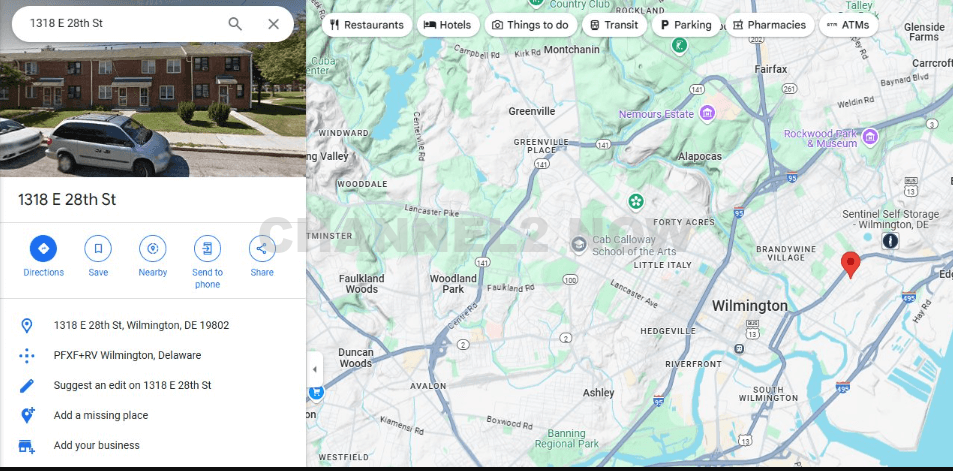Show Parking locations on map
The width and height of the screenshot is (953, 471).
(x=685, y=25)
